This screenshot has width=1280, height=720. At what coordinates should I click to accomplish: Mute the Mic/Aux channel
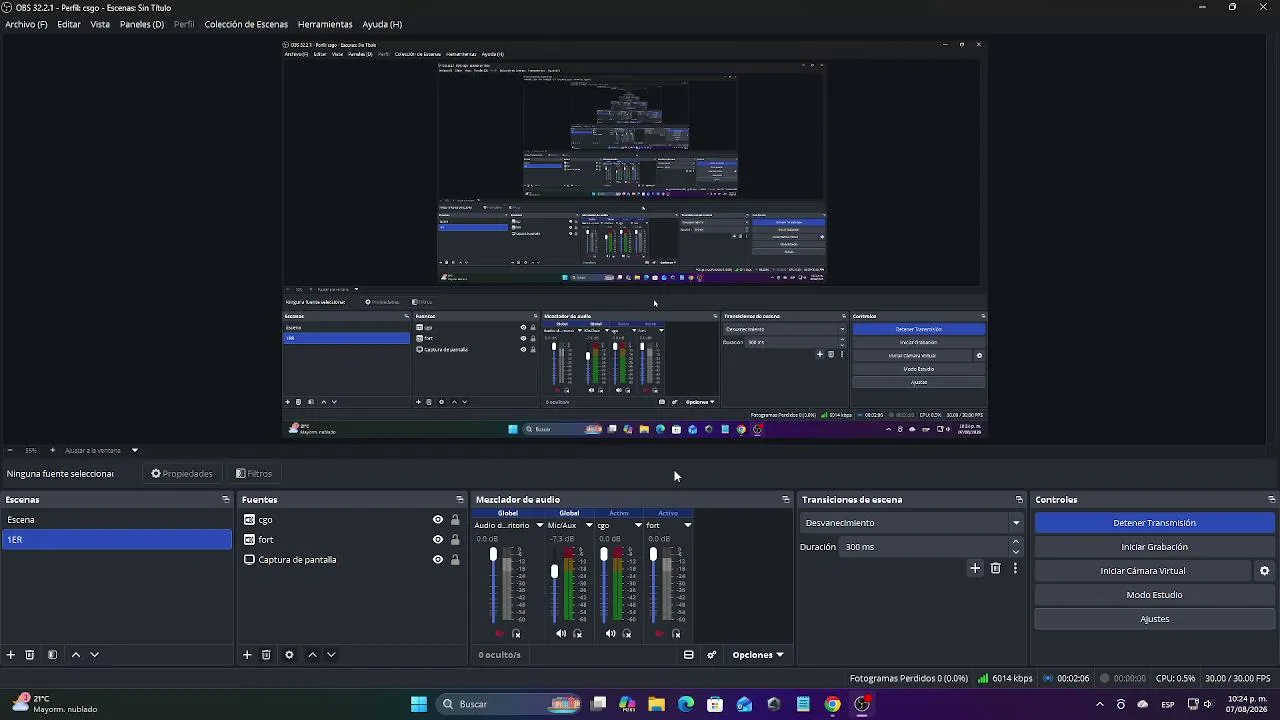(560, 634)
